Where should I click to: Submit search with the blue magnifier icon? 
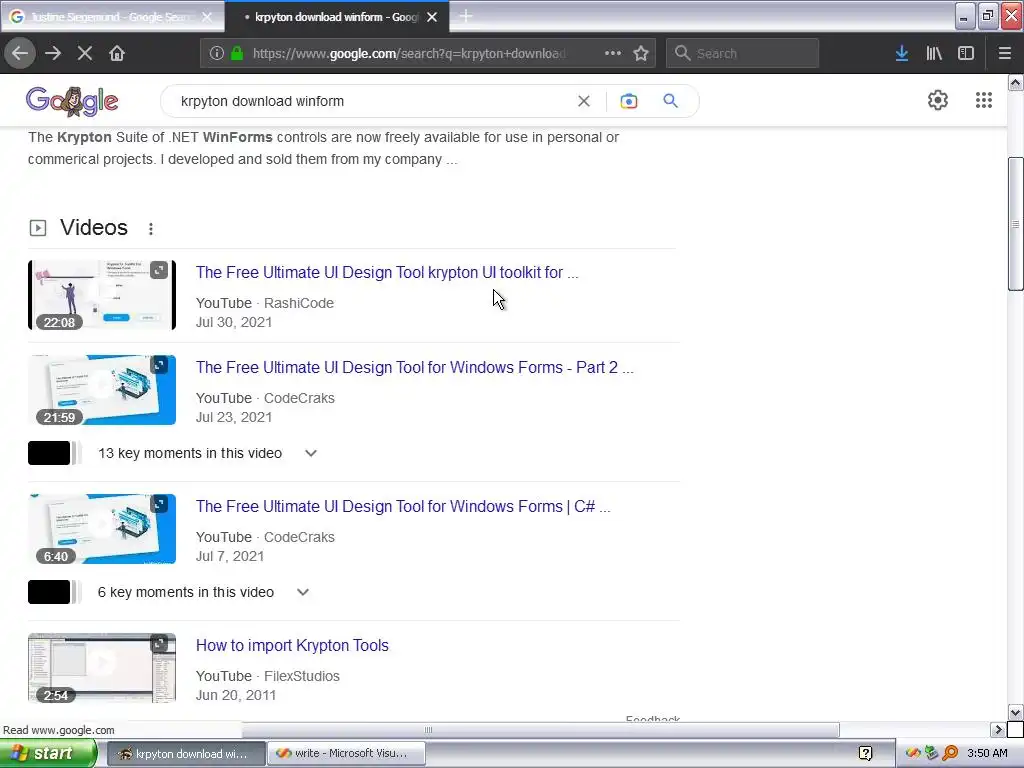[671, 101]
